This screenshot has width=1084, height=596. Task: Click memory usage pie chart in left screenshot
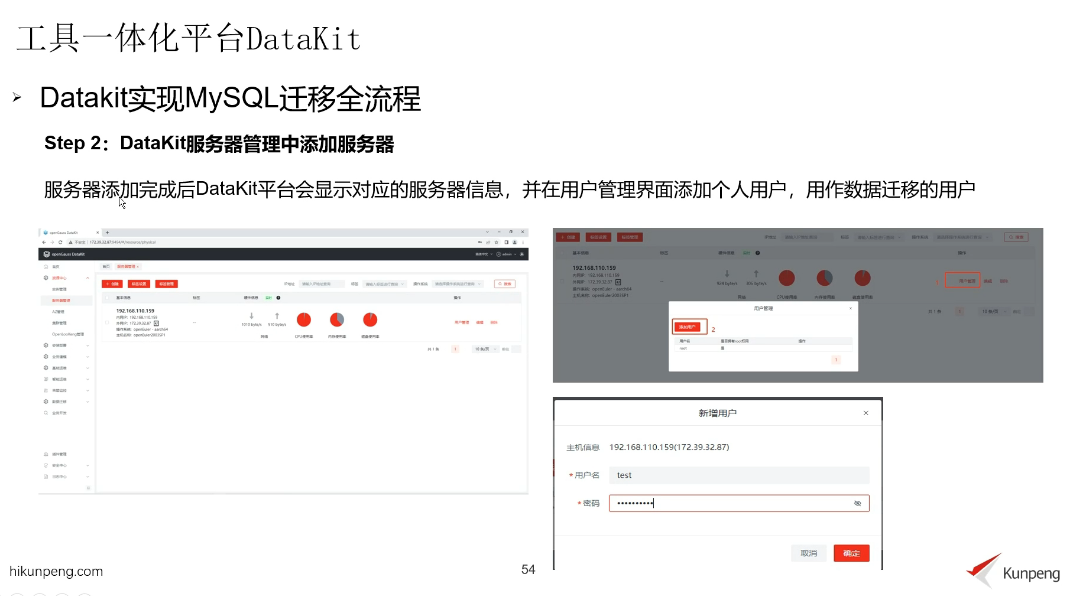coord(337,319)
